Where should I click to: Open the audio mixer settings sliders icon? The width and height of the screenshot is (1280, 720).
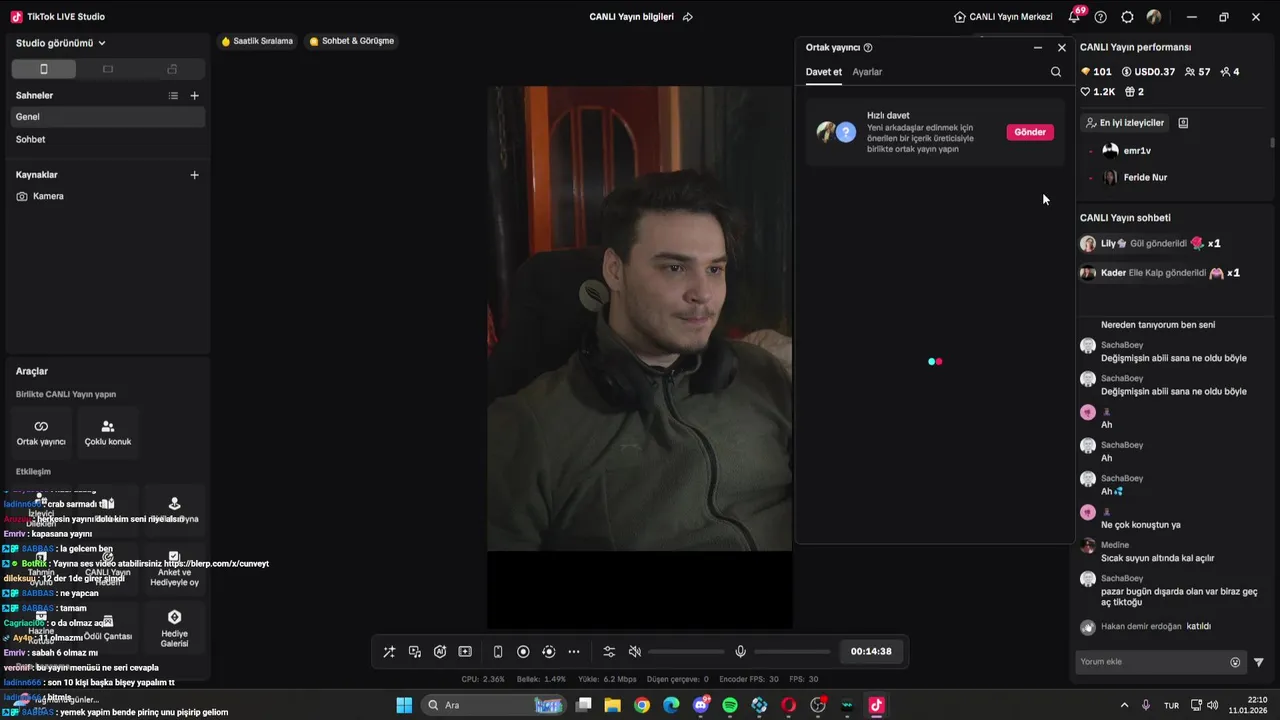609,652
